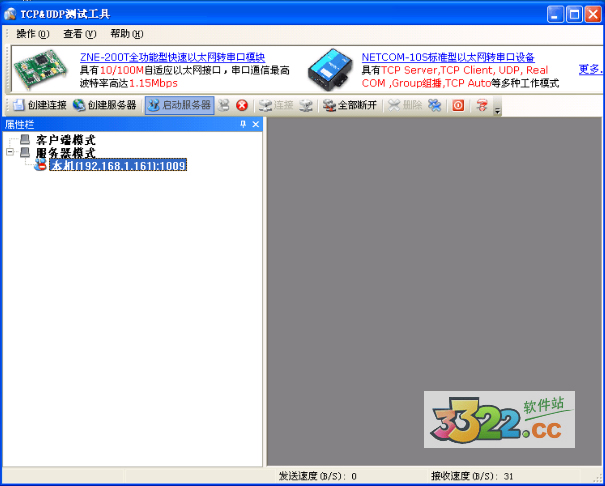This screenshot has width=605, height=486.
Task: Click the 创建连接 toolbar button
Action: pos(39,105)
